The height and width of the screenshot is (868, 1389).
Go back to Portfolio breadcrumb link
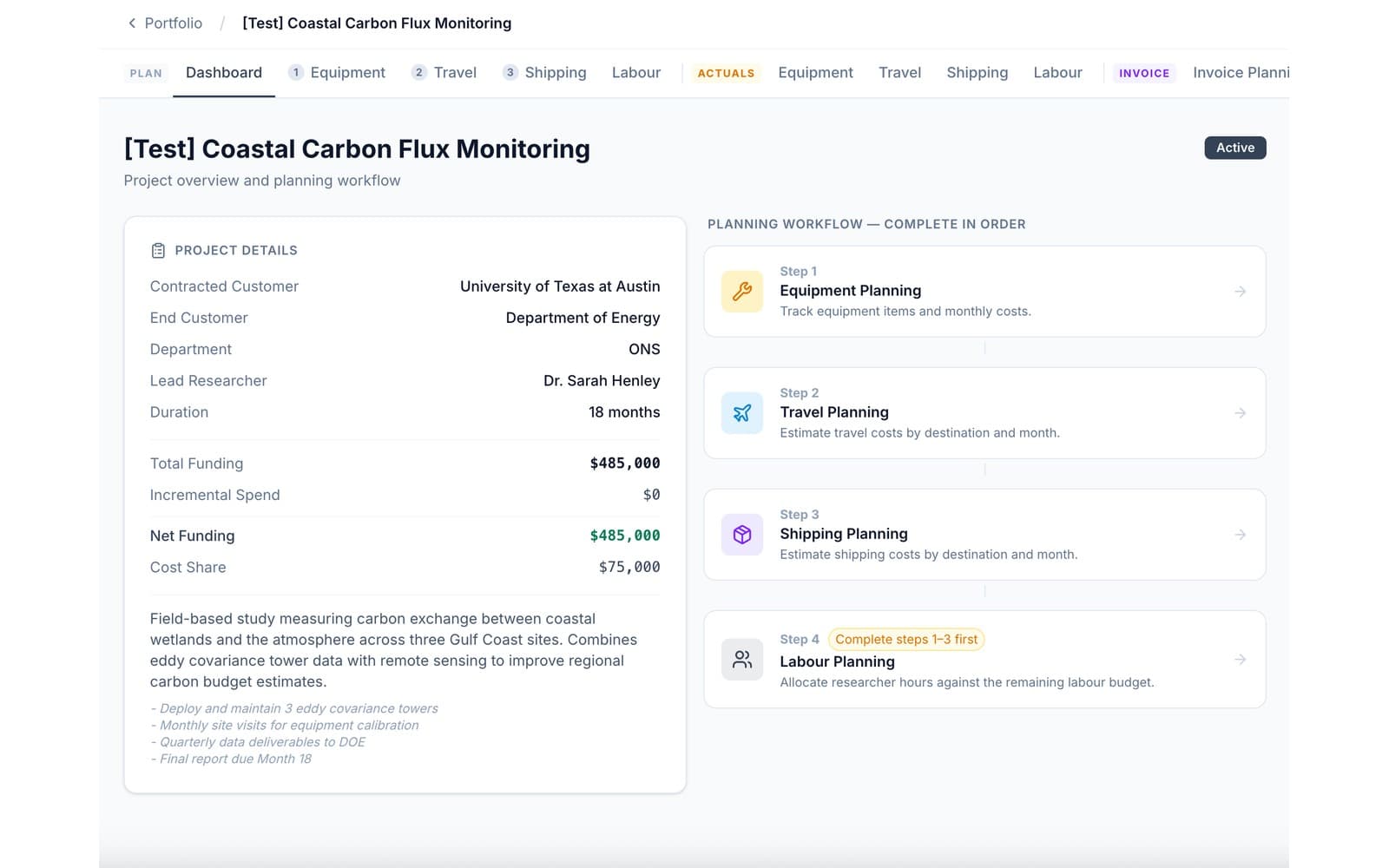tap(173, 23)
